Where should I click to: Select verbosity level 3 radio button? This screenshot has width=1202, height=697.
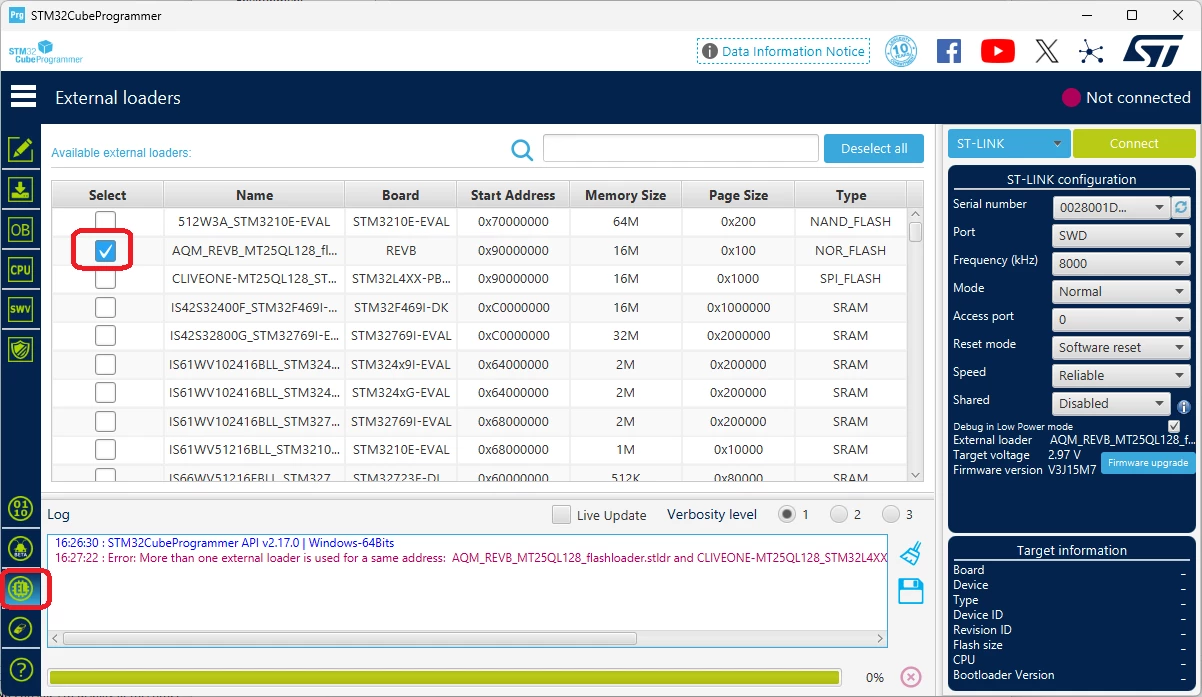[891, 514]
